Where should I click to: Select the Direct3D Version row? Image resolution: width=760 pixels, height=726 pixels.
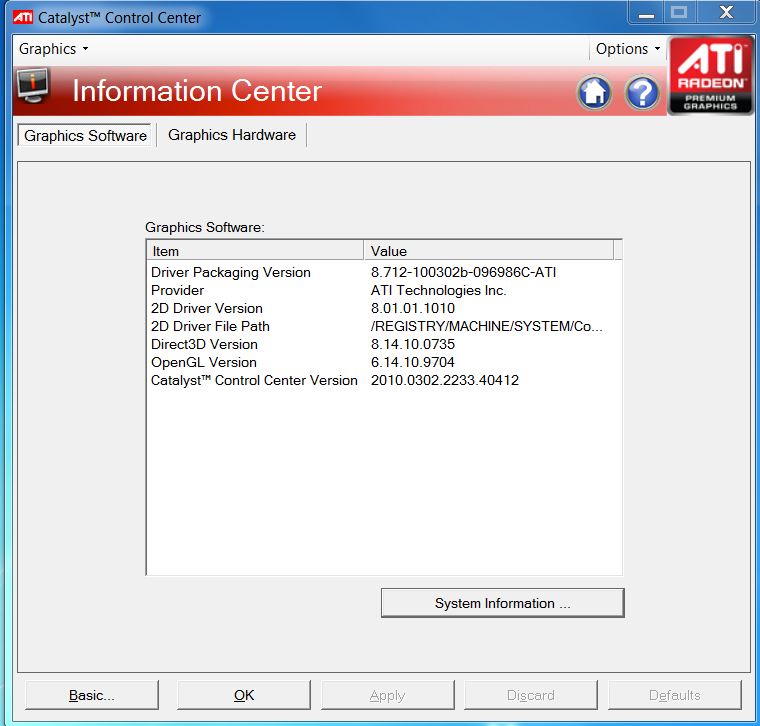[384, 344]
